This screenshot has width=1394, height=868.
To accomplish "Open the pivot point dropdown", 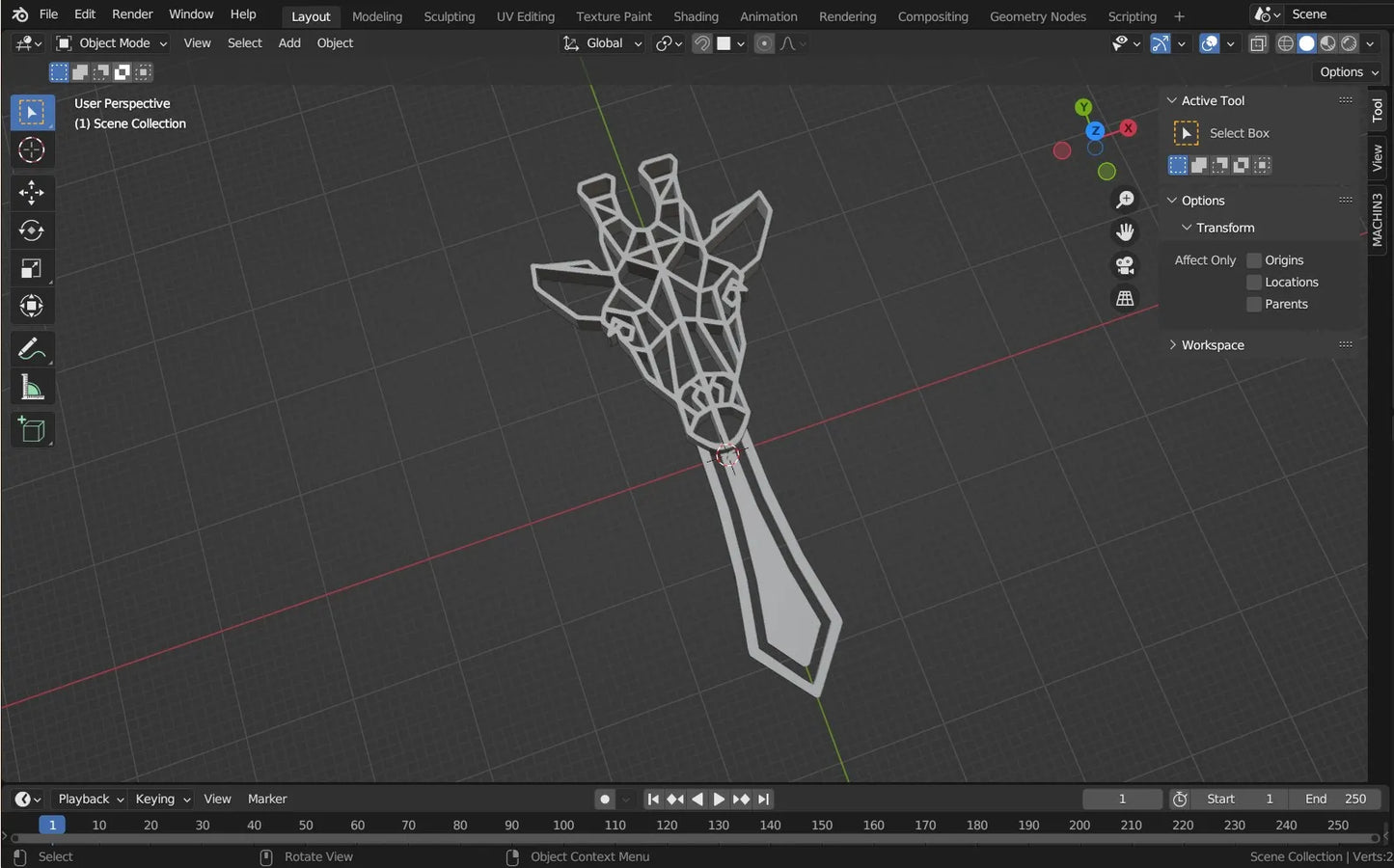I will coord(669,43).
